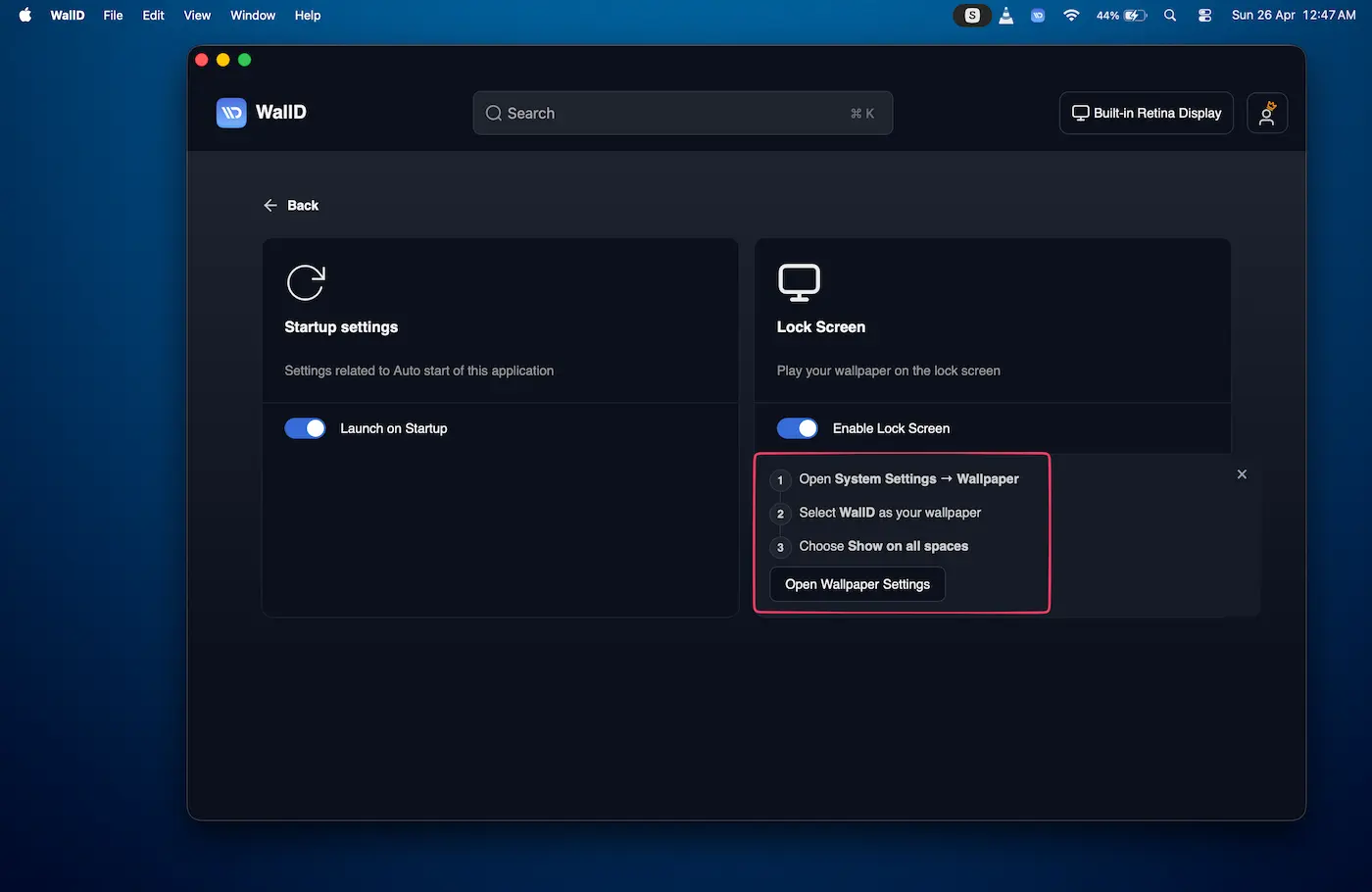Click the battery status icon

(1135, 16)
